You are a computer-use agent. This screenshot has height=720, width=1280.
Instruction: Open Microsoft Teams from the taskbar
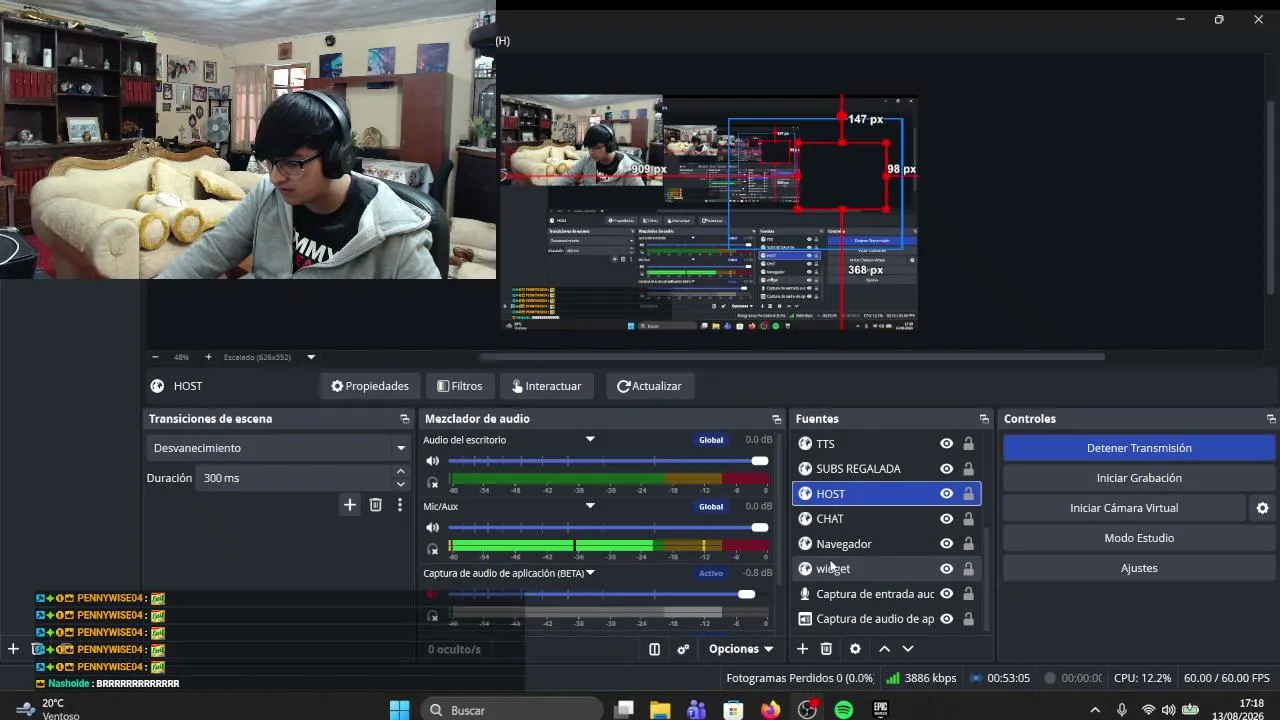(x=697, y=710)
